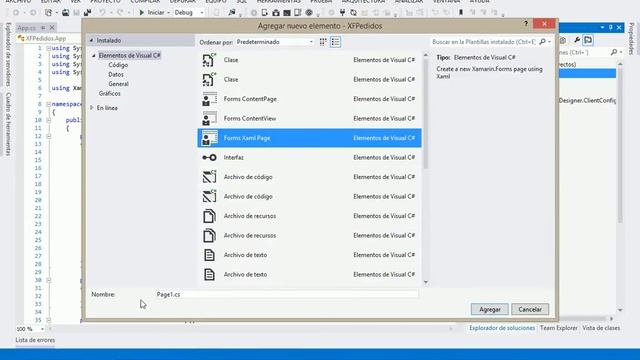Select the Gráficos category
This screenshot has width=640, height=360.
point(109,93)
